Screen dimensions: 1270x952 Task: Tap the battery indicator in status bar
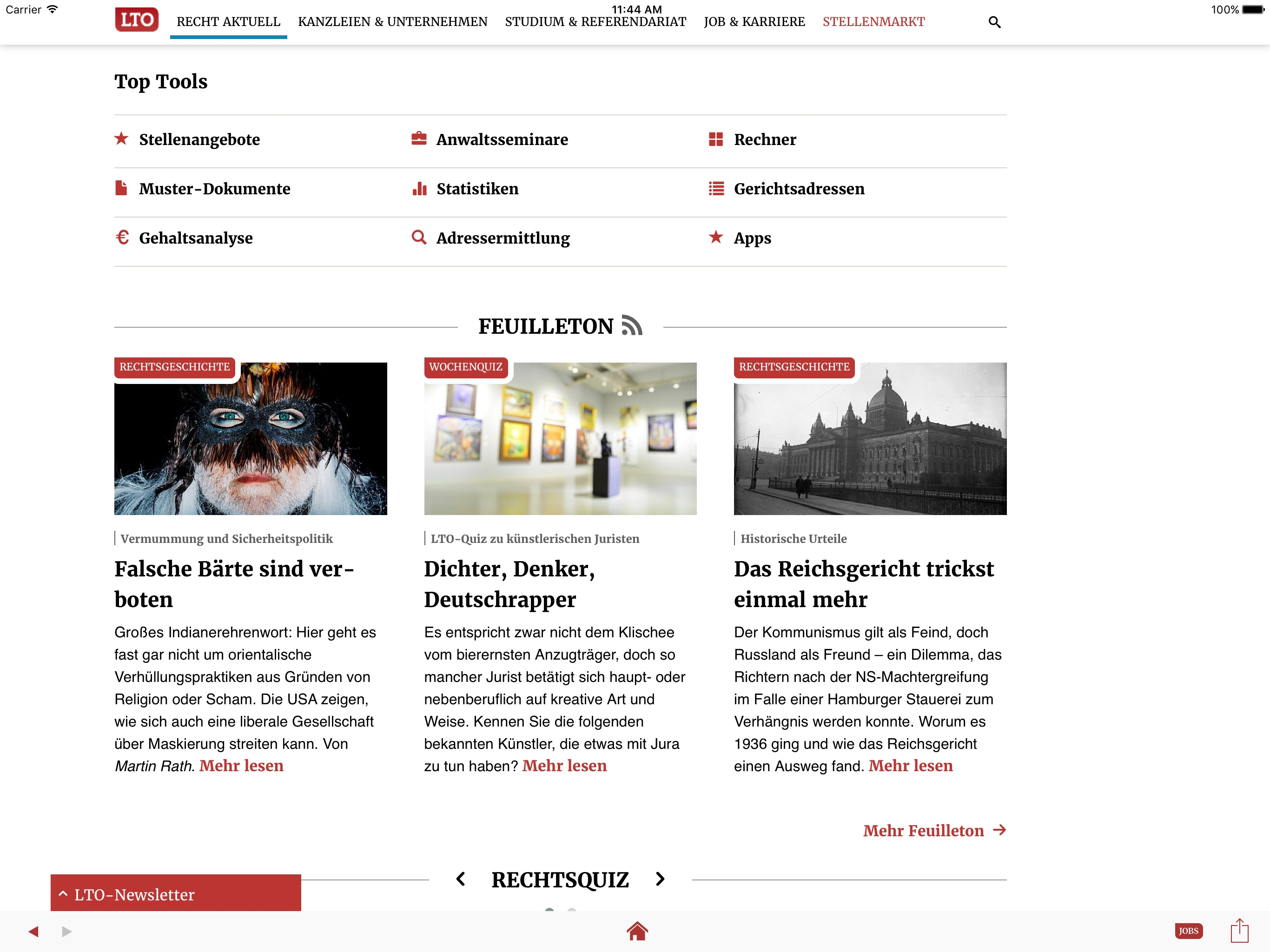[1253, 9]
